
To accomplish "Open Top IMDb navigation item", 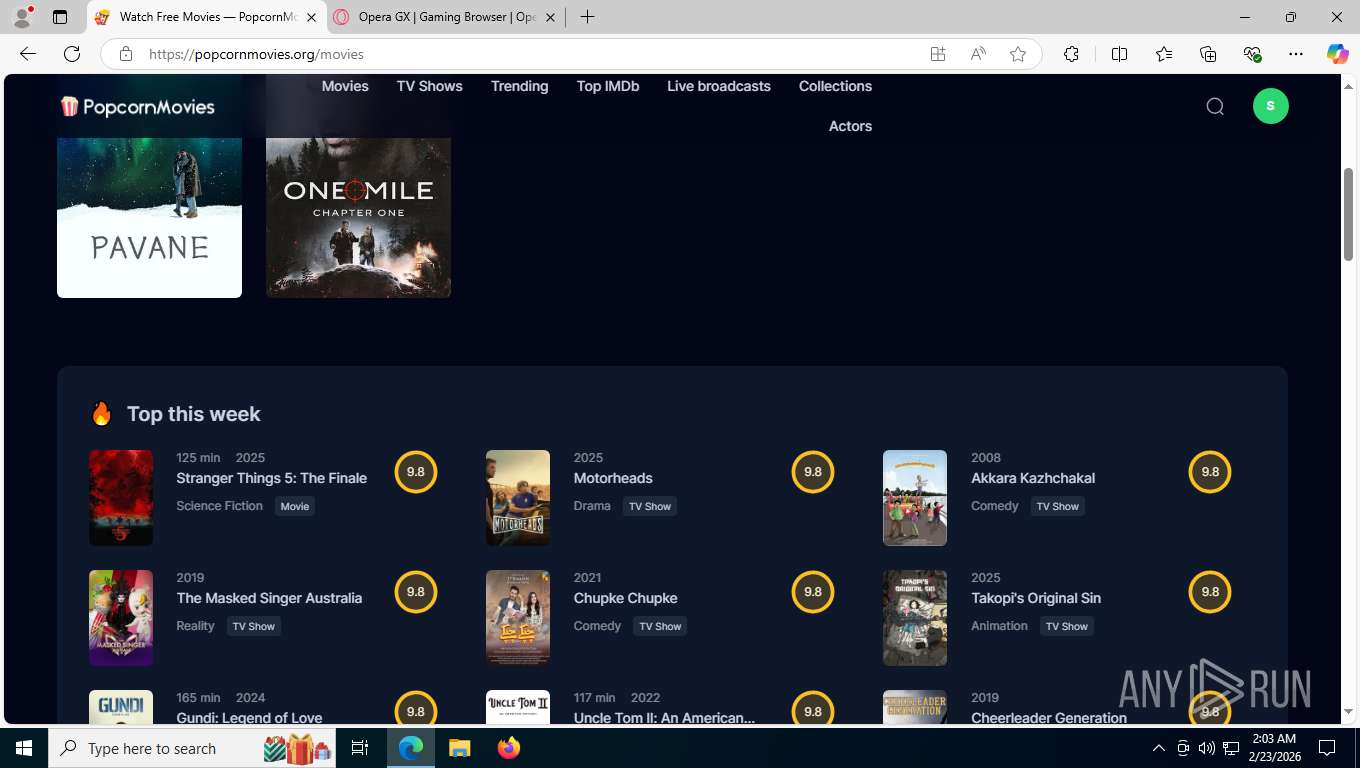I will pyautogui.click(x=608, y=86).
